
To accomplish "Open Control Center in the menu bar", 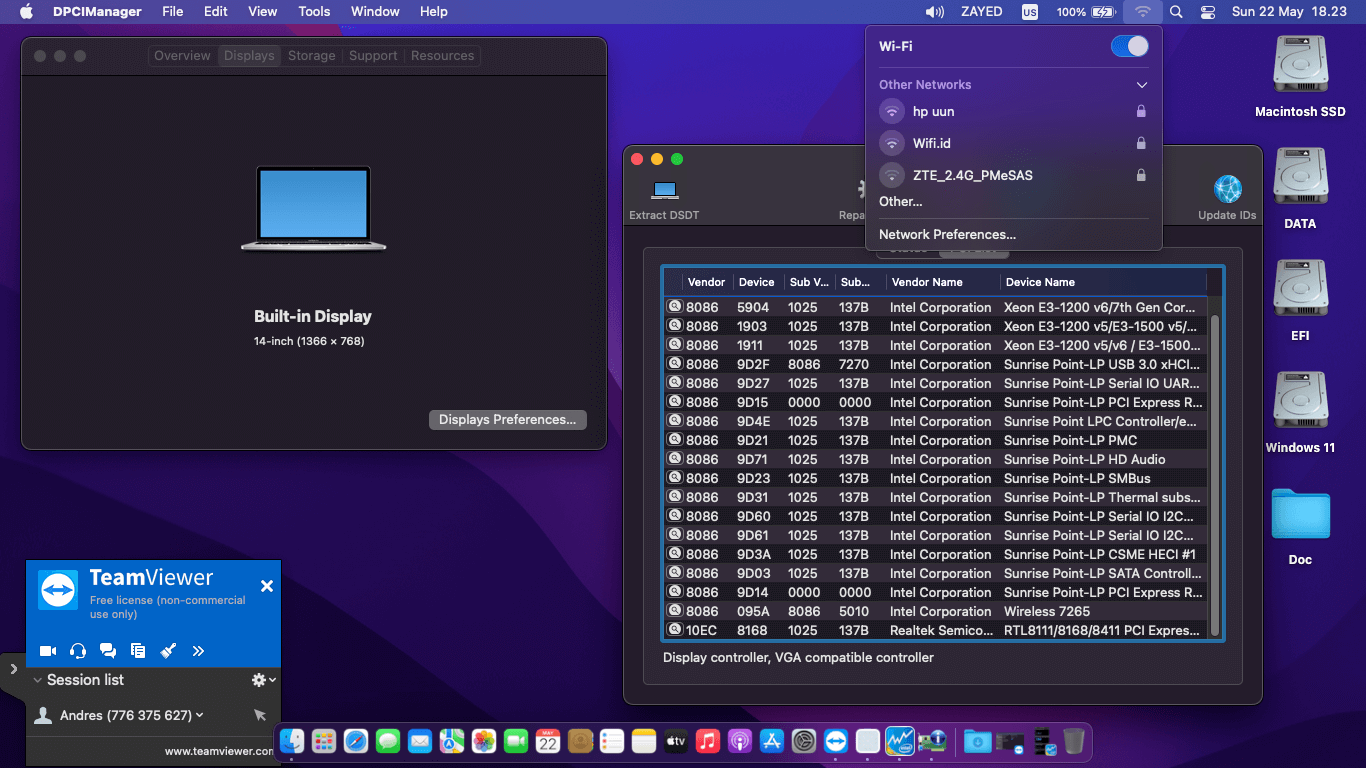I will [1208, 12].
